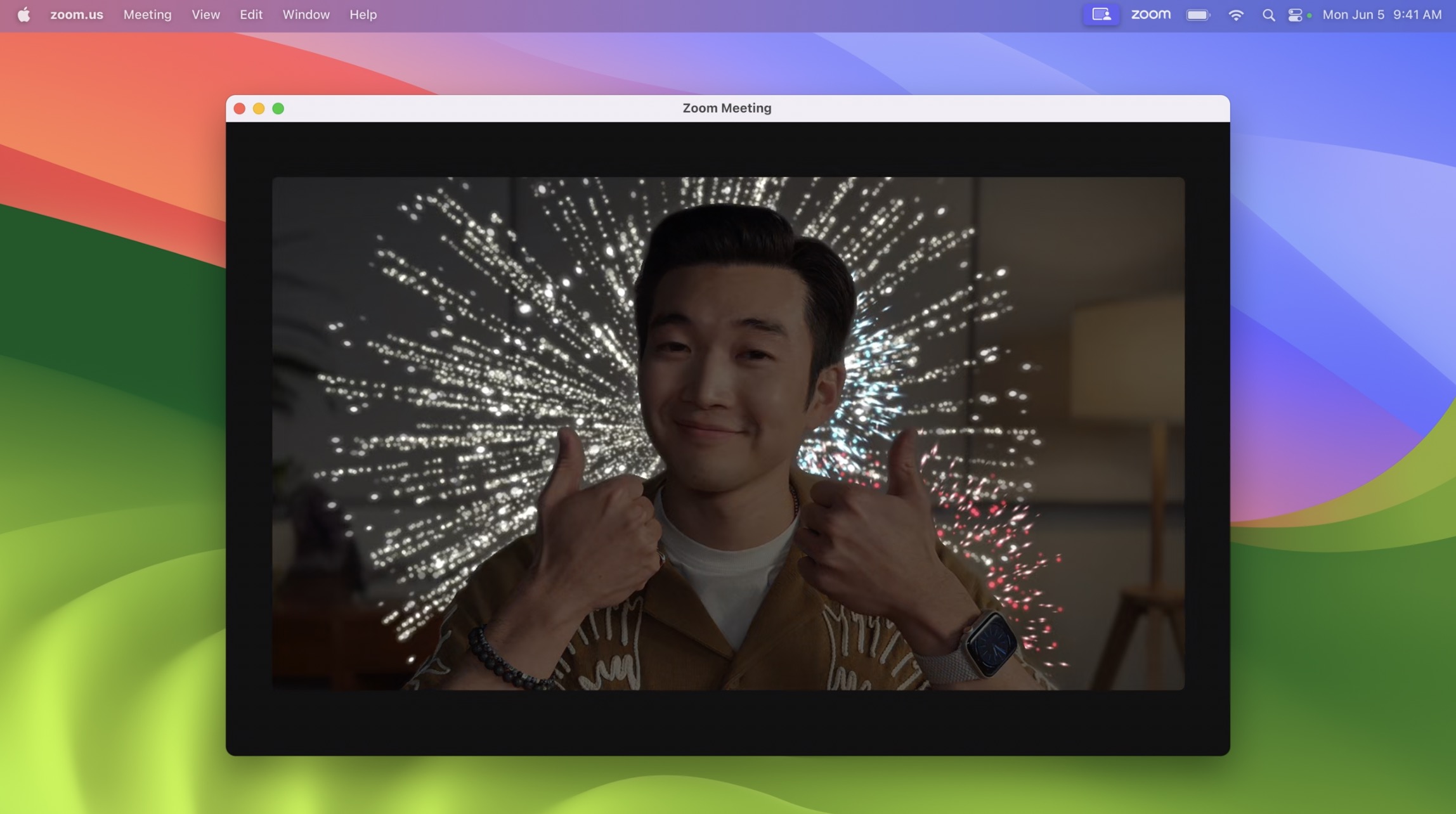
Task: Open the Wi-Fi menu icon
Action: click(1235, 15)
